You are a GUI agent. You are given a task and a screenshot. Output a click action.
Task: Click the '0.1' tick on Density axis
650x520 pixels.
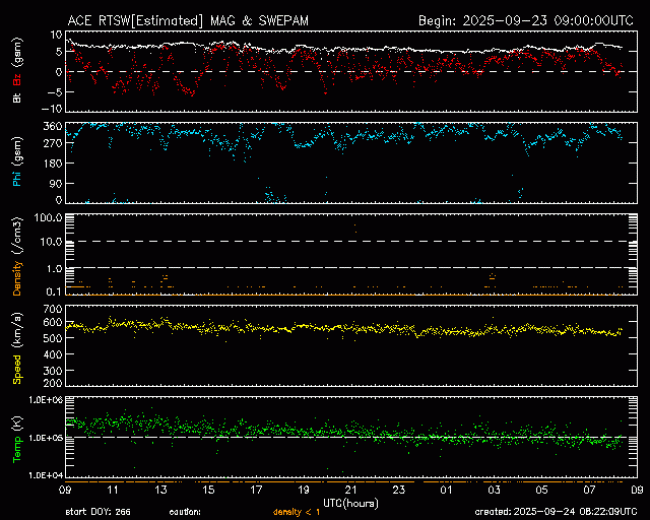[54, 292]
